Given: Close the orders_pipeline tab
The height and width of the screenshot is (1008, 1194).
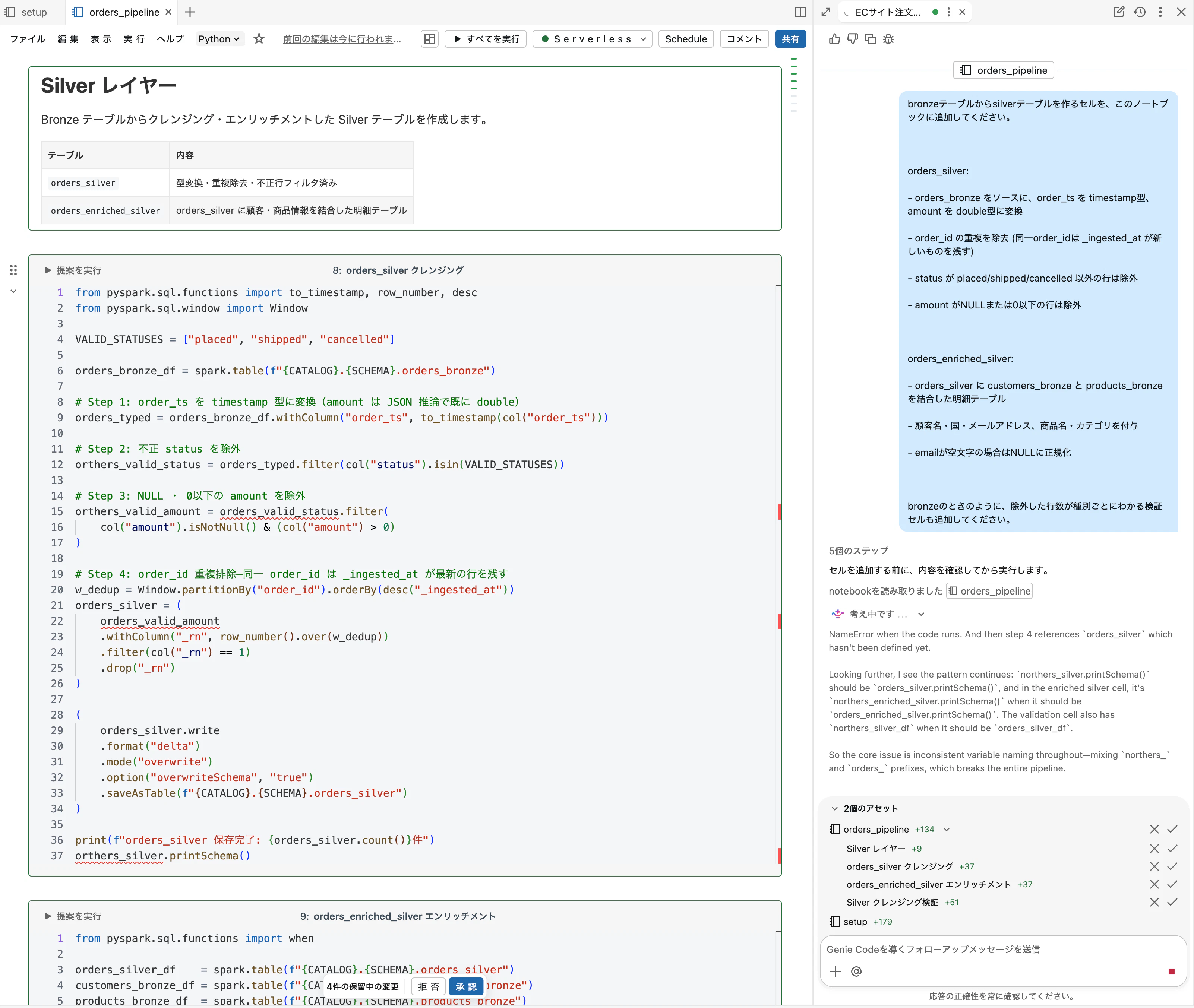Looking at the screenshot, I should [168, 12].
